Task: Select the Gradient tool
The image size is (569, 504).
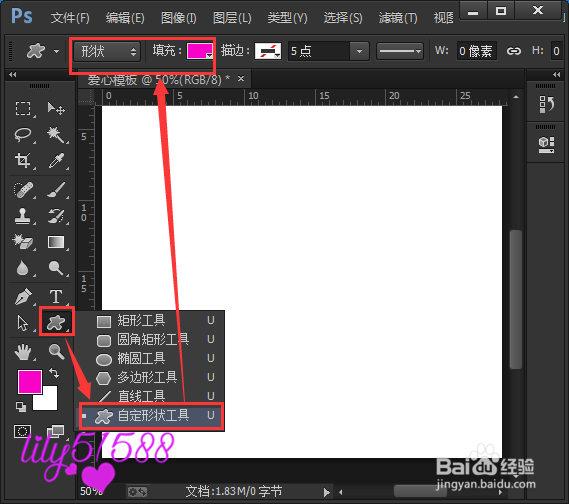Action: [x=56, y=242]
